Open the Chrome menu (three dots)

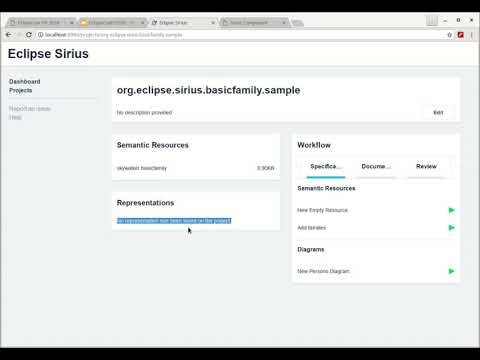(472, 35)
